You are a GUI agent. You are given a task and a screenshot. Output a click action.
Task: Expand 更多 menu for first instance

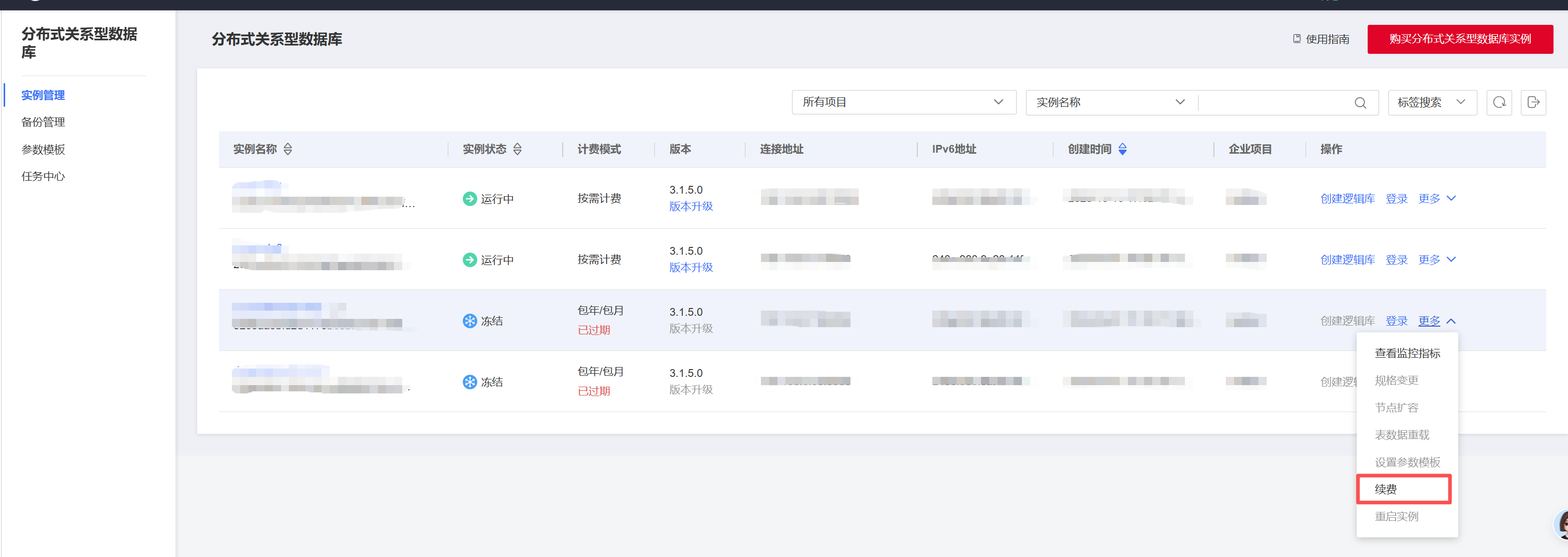1437,199
